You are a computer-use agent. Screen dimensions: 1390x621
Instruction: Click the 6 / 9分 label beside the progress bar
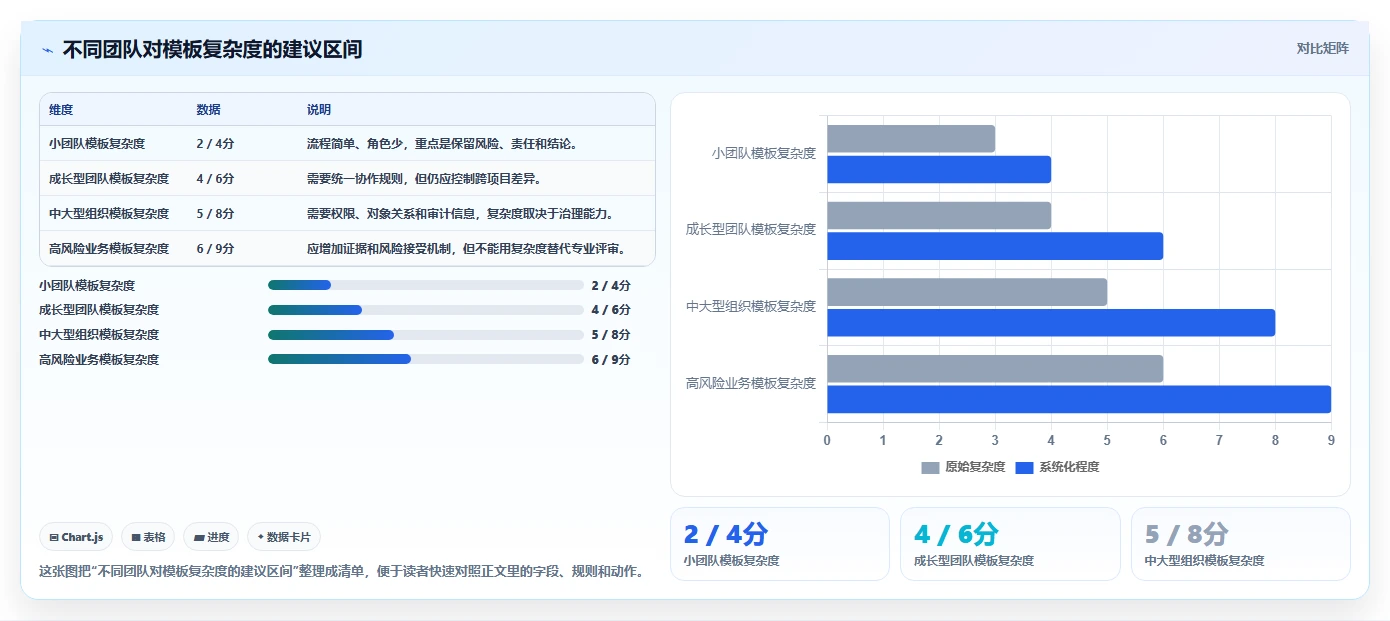click(x=611, y=360)
